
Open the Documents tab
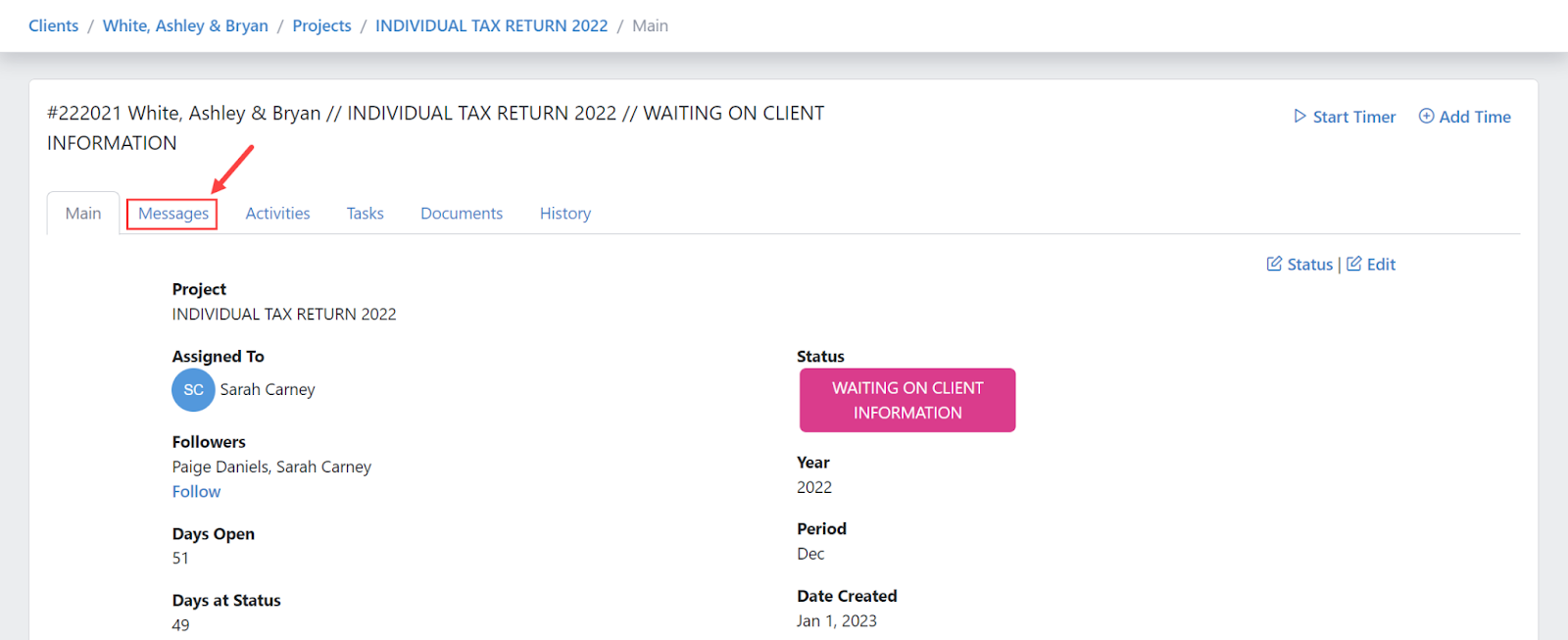[461, 213]
